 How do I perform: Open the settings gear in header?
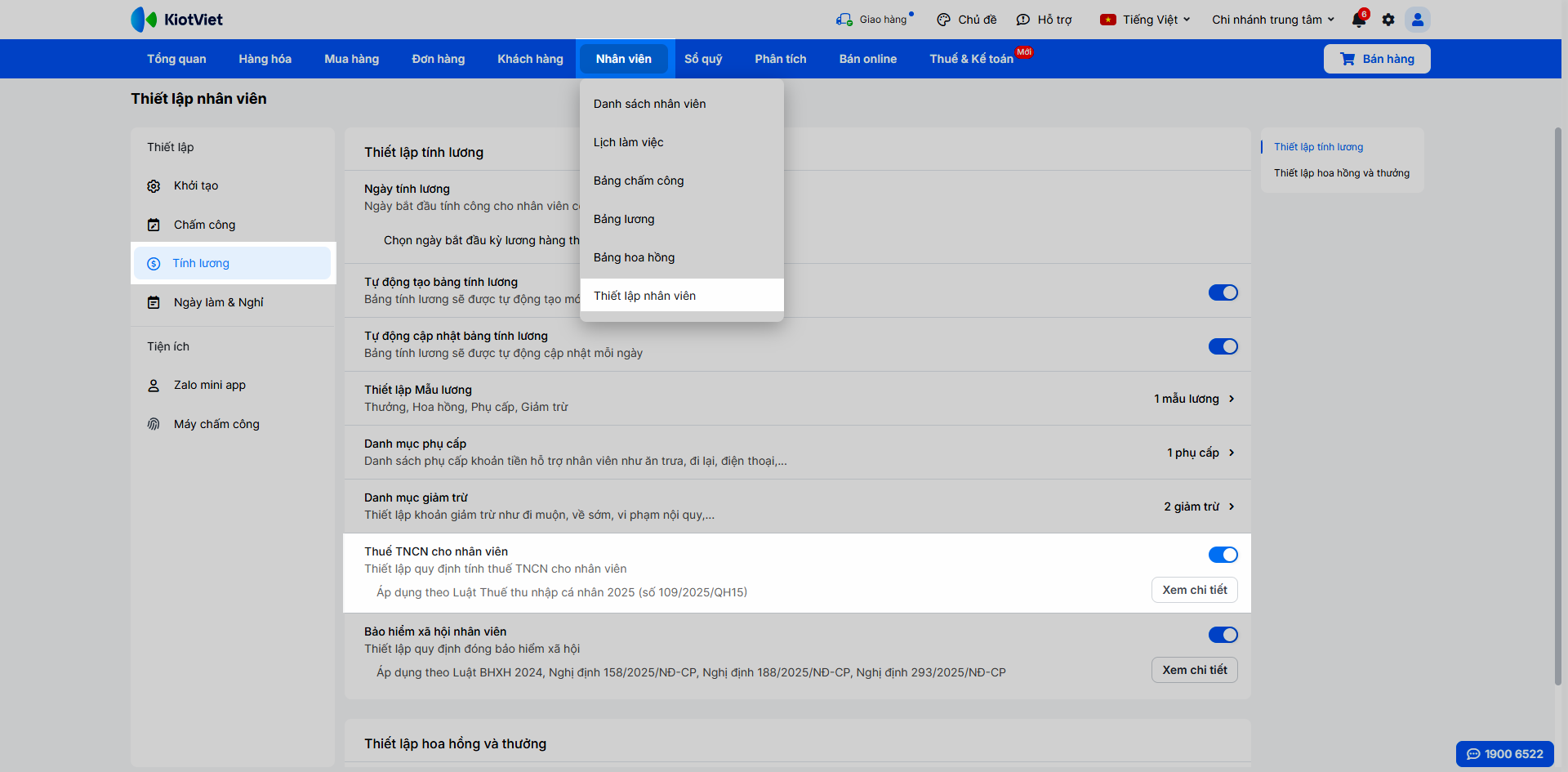1388,20
